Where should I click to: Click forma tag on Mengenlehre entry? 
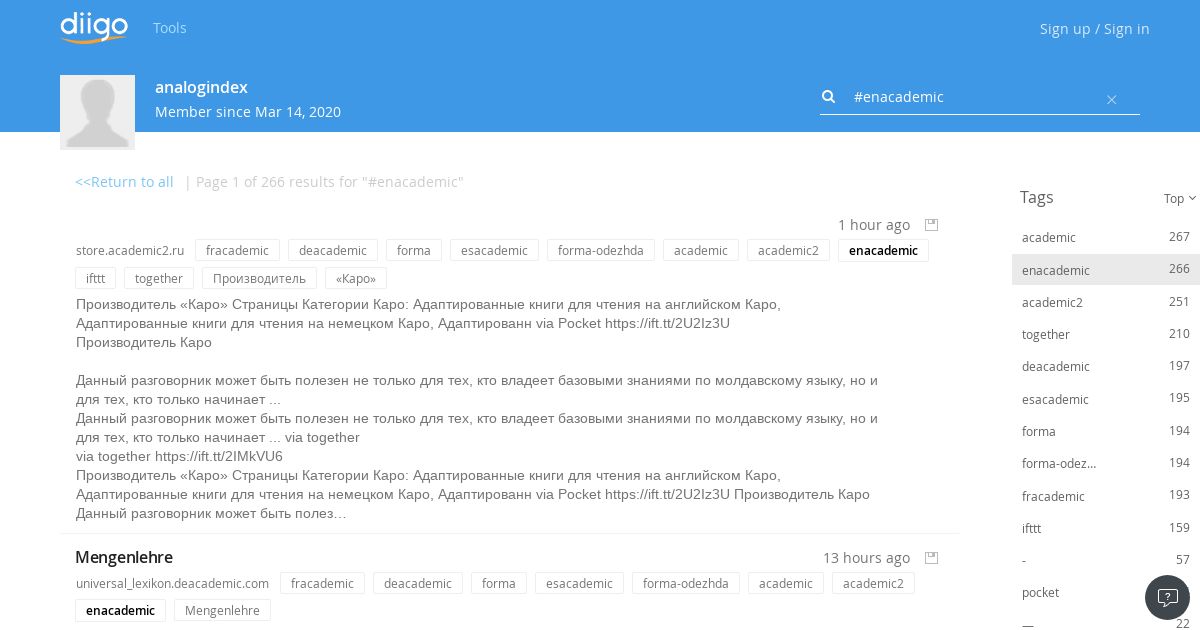tap(499, 583)
